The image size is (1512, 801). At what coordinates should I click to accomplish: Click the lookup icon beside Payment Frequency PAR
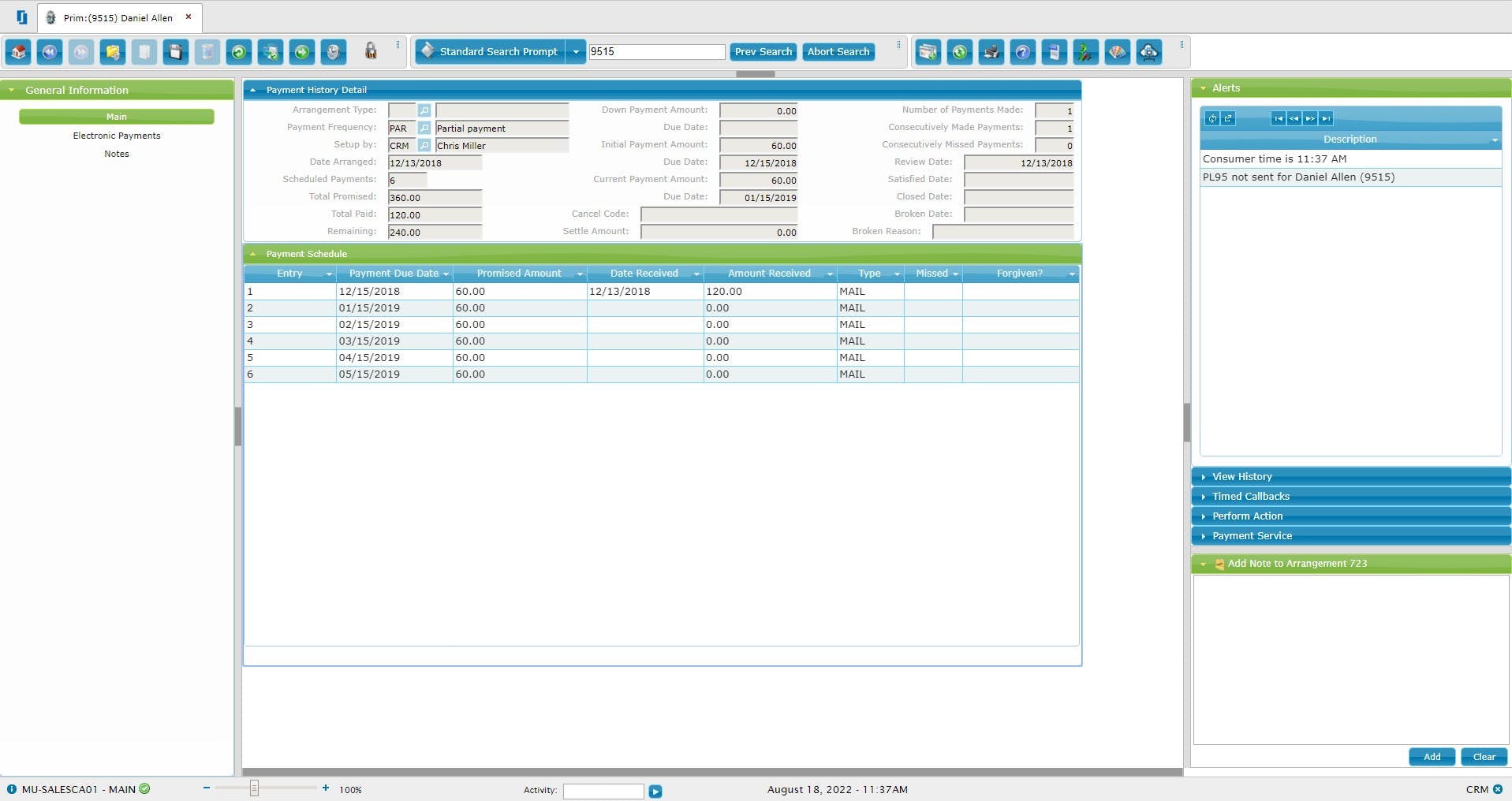click(x=424, y=128)
